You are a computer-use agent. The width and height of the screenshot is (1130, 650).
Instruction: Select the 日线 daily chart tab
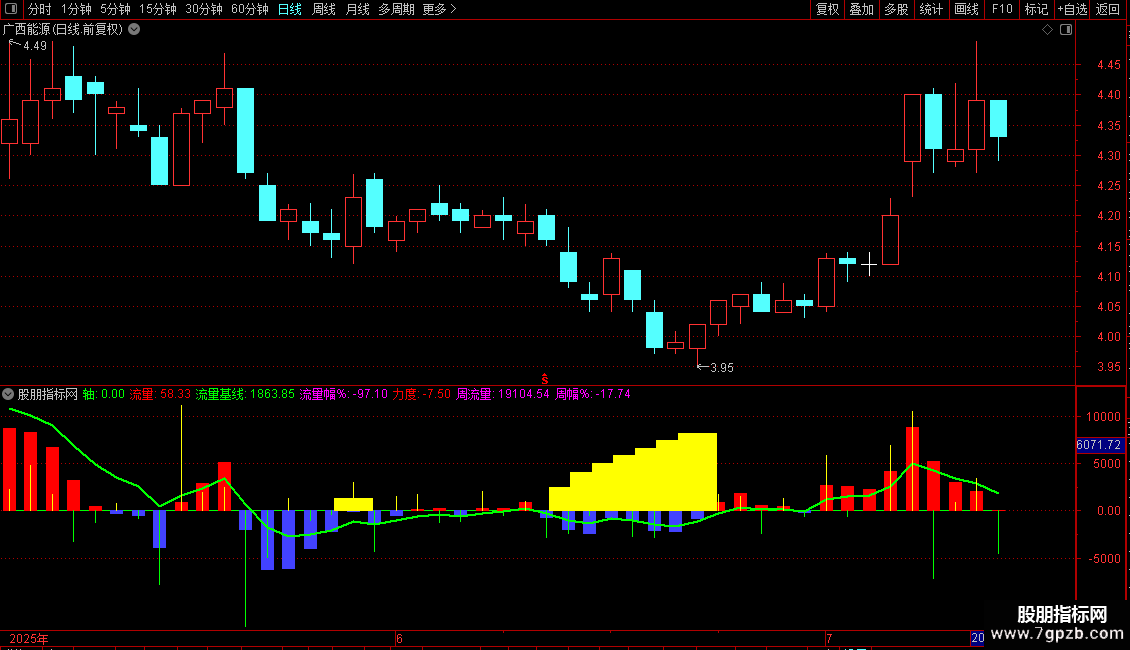pyautogui.click(x=290, y=9)
